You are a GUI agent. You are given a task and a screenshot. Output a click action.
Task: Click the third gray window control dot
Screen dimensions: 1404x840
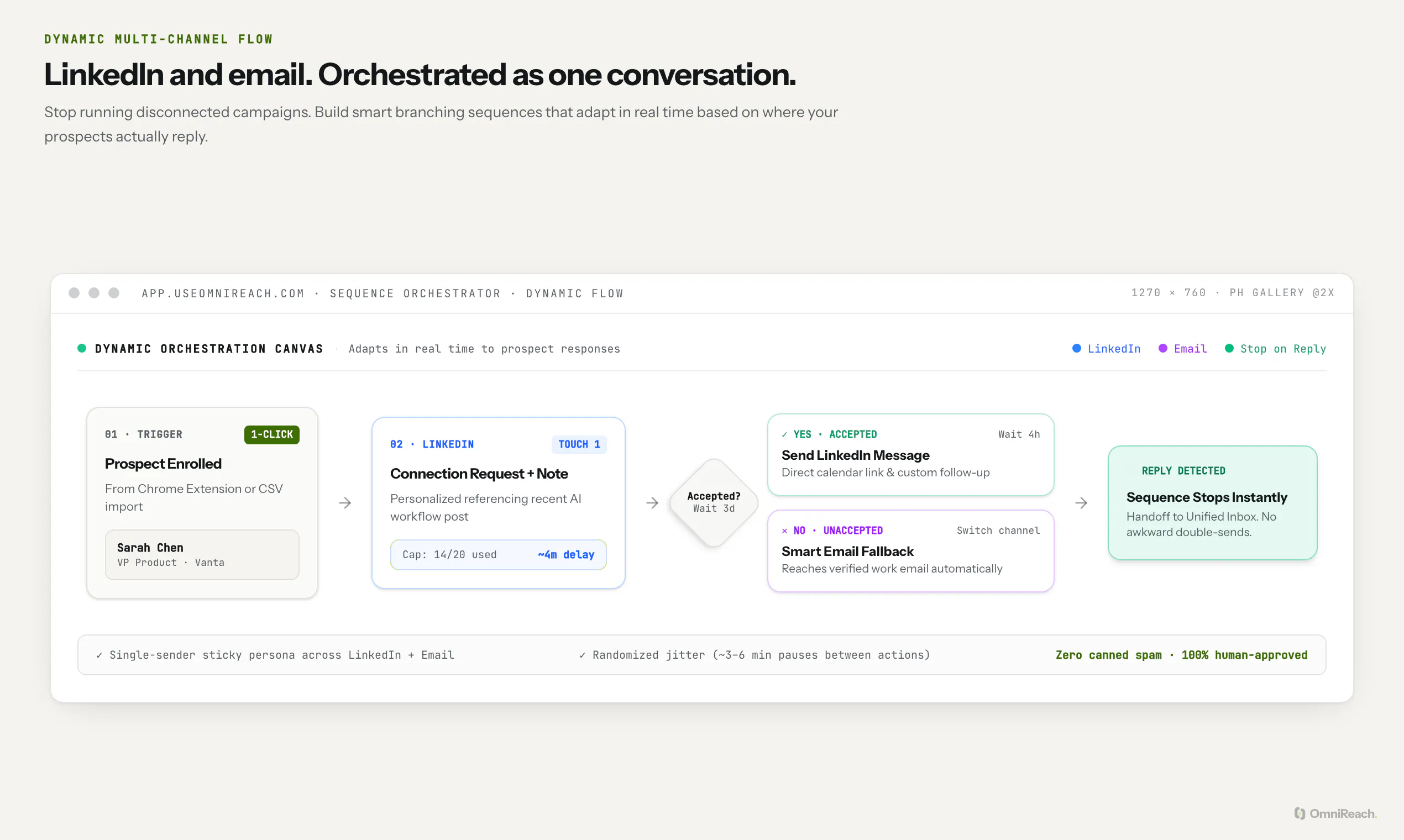[x=114, y=293]
